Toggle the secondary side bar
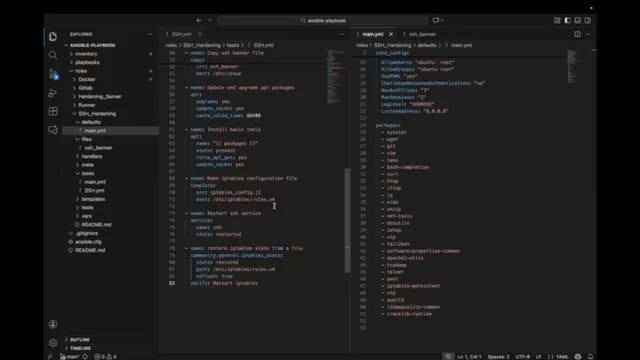640x360 pixels. click(588, 20)
